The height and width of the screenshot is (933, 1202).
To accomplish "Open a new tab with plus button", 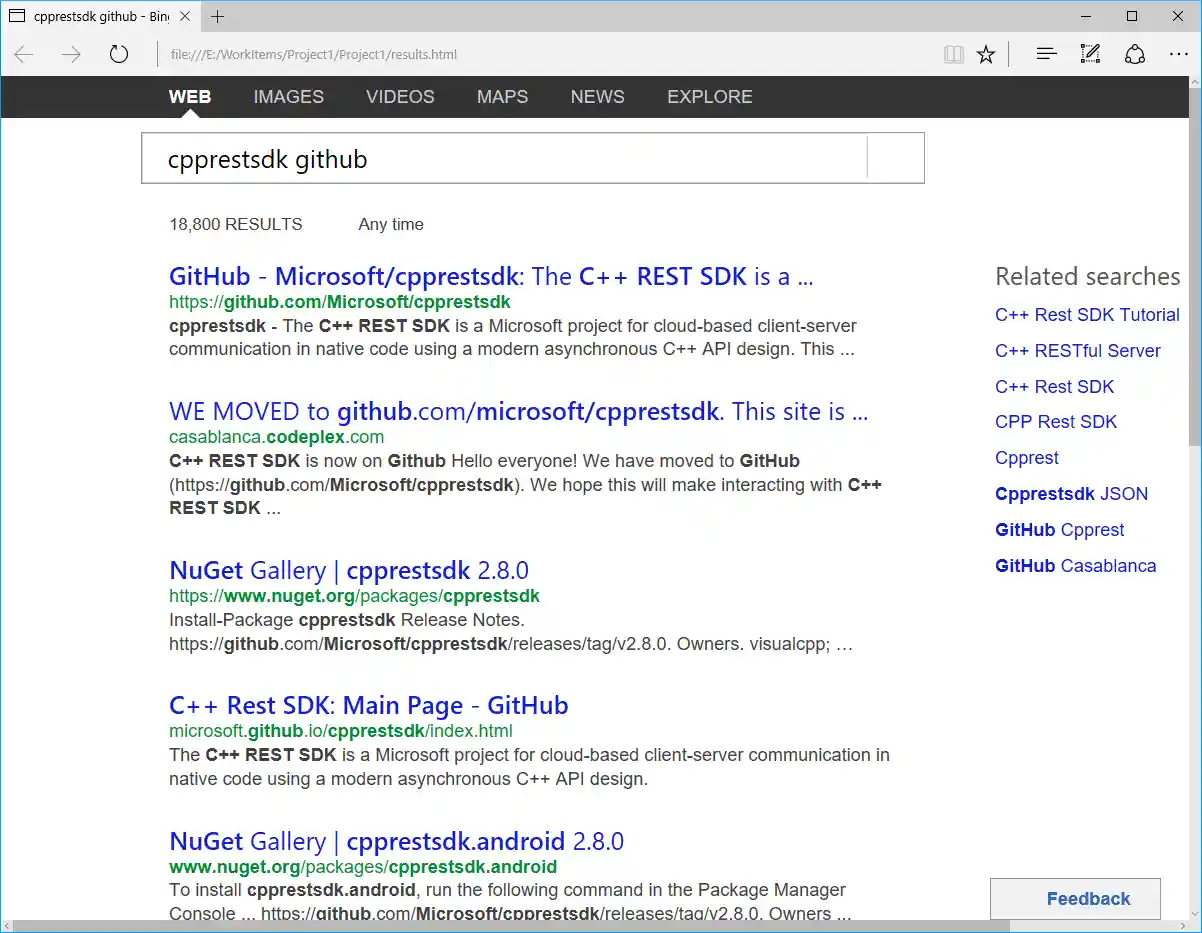I will click(217, 16).
